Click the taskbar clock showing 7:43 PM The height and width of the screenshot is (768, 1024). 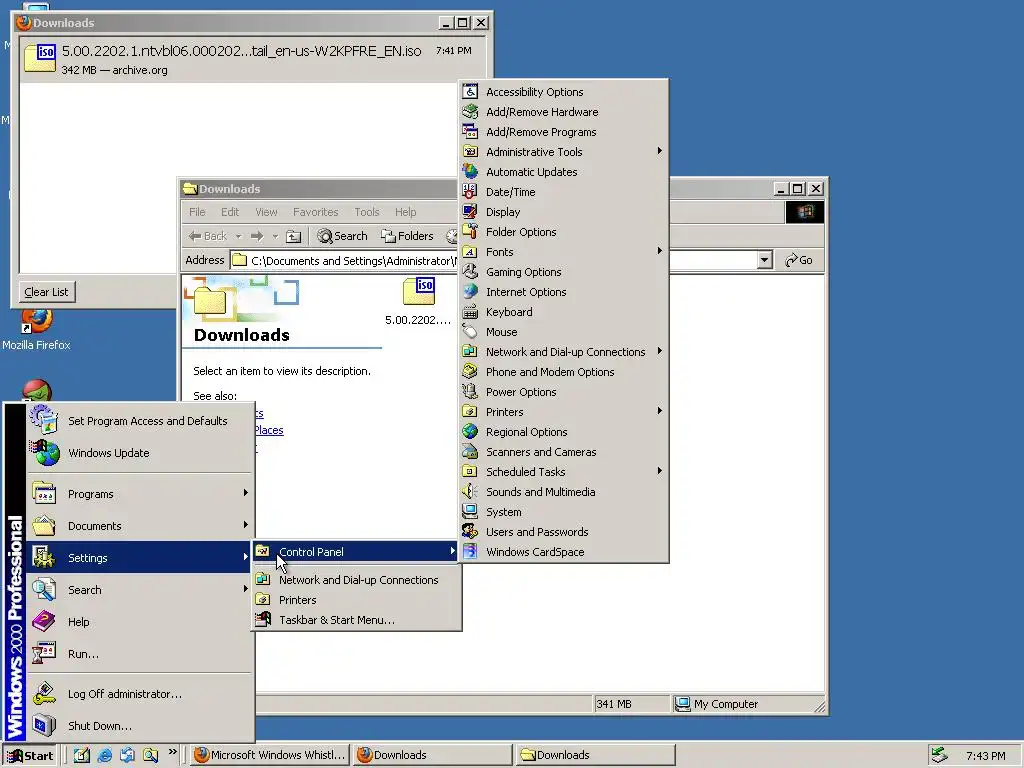click(985, 756)
